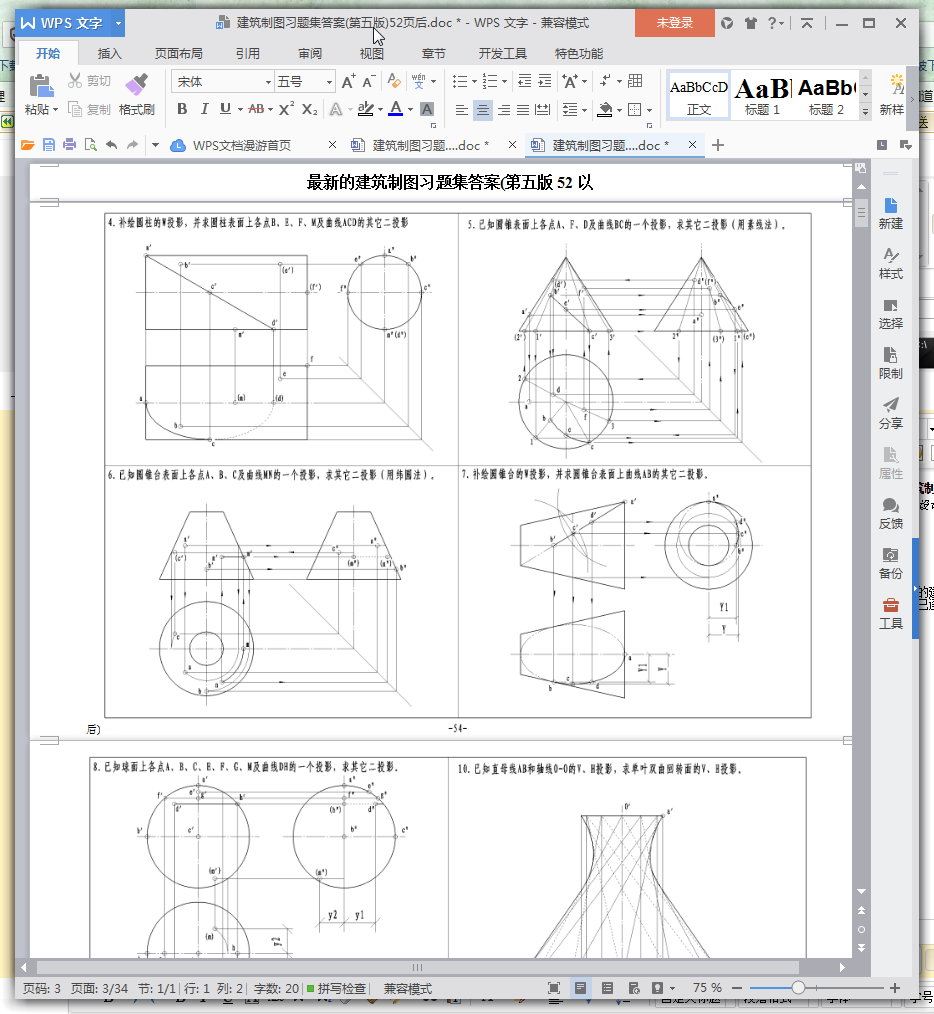Clear formatting with the eraser icon
Viewport: 934px width, 1014px height.
393,81
